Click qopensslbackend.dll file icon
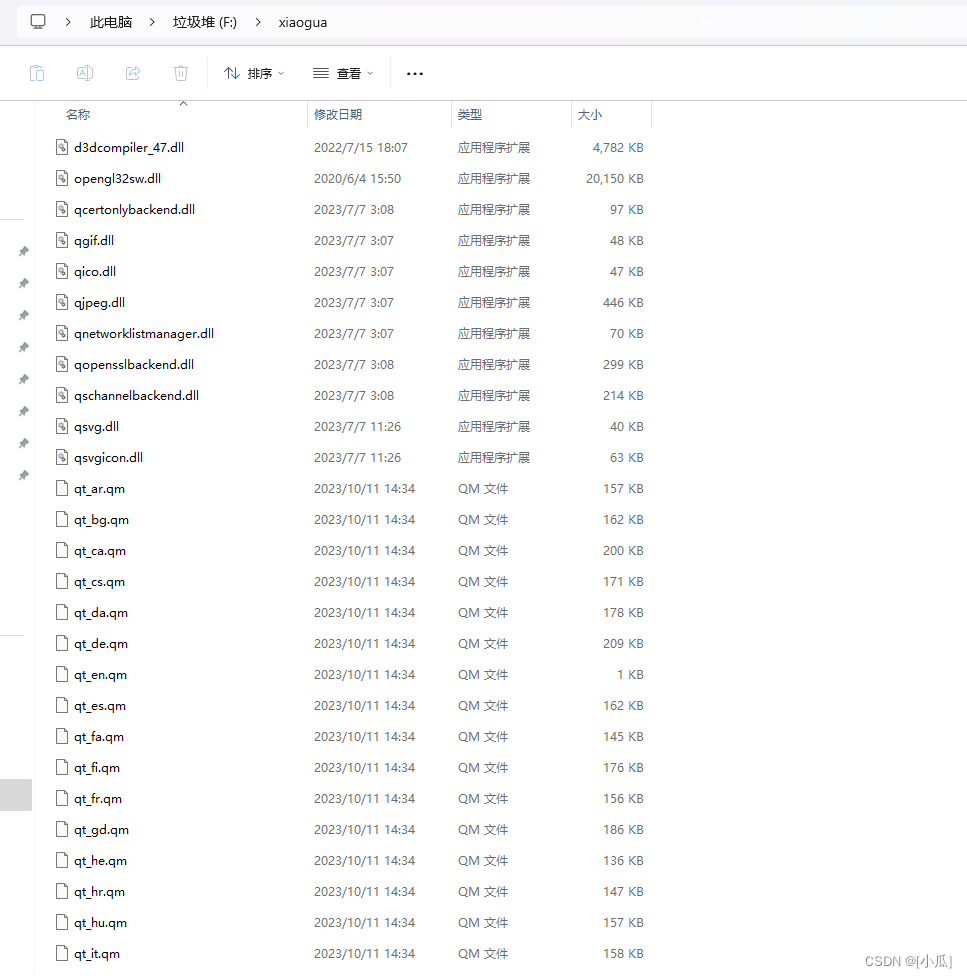This screenshot has width=967, height=978. [x=62, y=364]
